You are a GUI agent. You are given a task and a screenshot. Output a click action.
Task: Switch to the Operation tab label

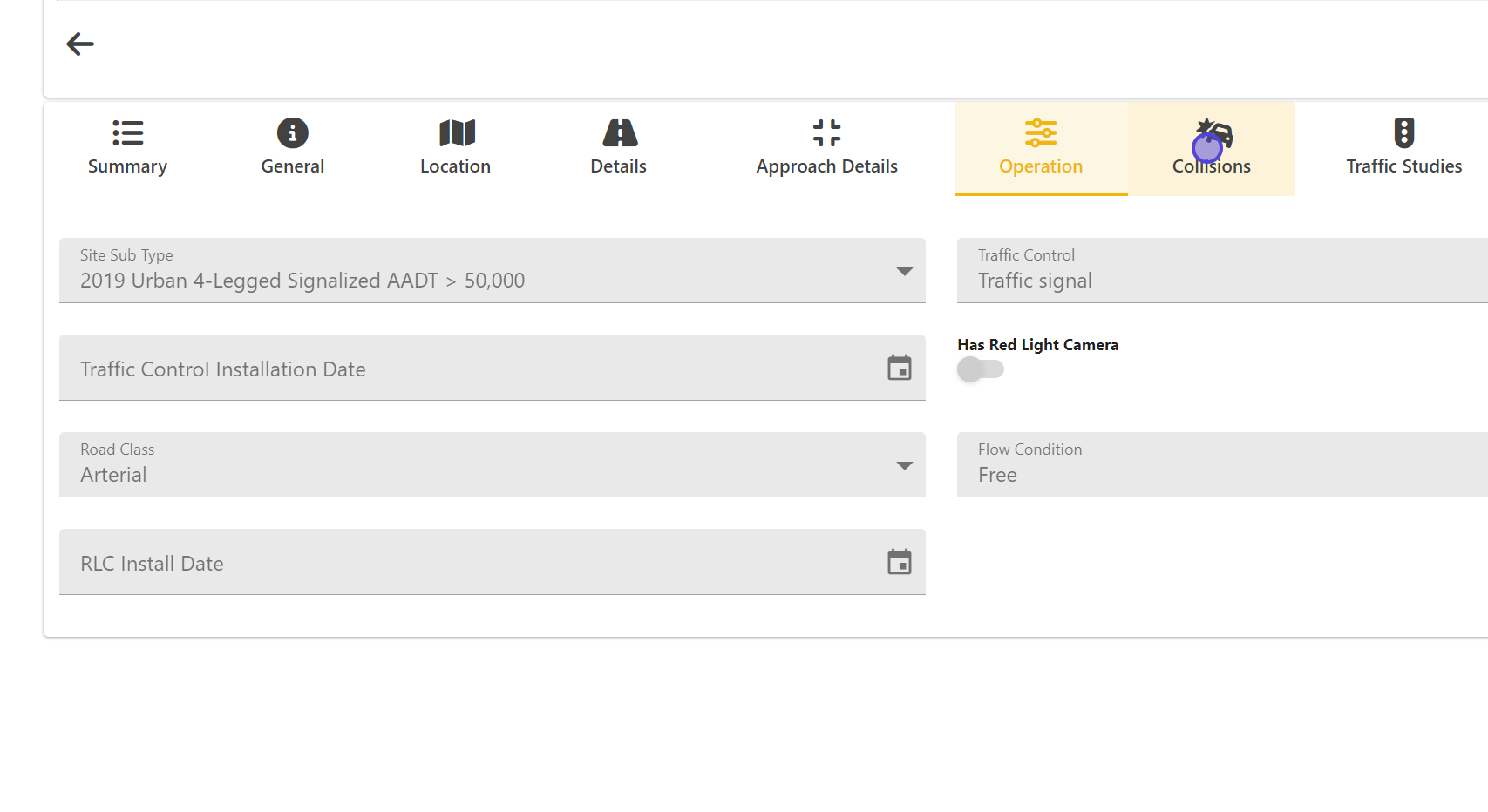(1040, 166)
